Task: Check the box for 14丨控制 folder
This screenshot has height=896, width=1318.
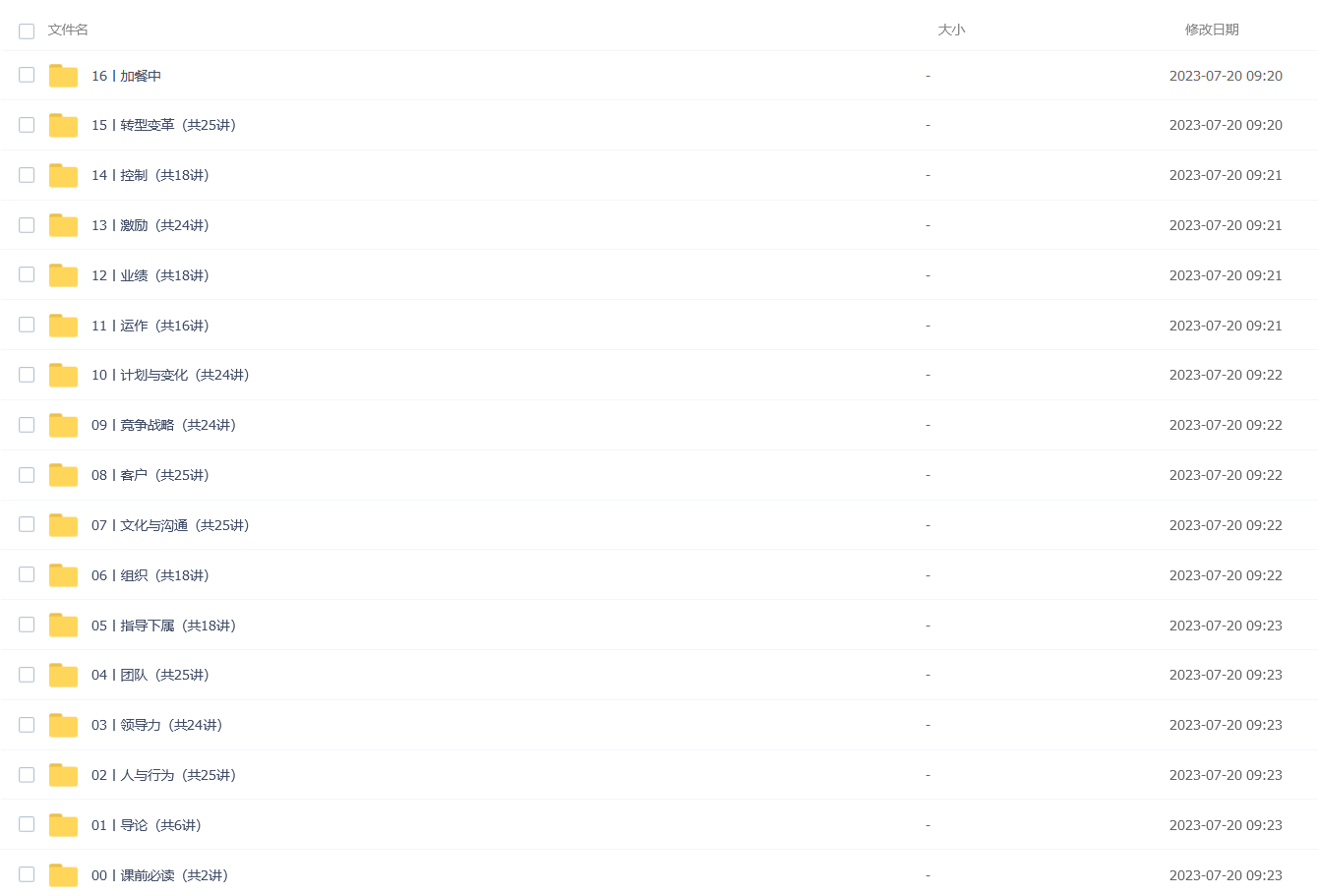Action: click(27, 175)
